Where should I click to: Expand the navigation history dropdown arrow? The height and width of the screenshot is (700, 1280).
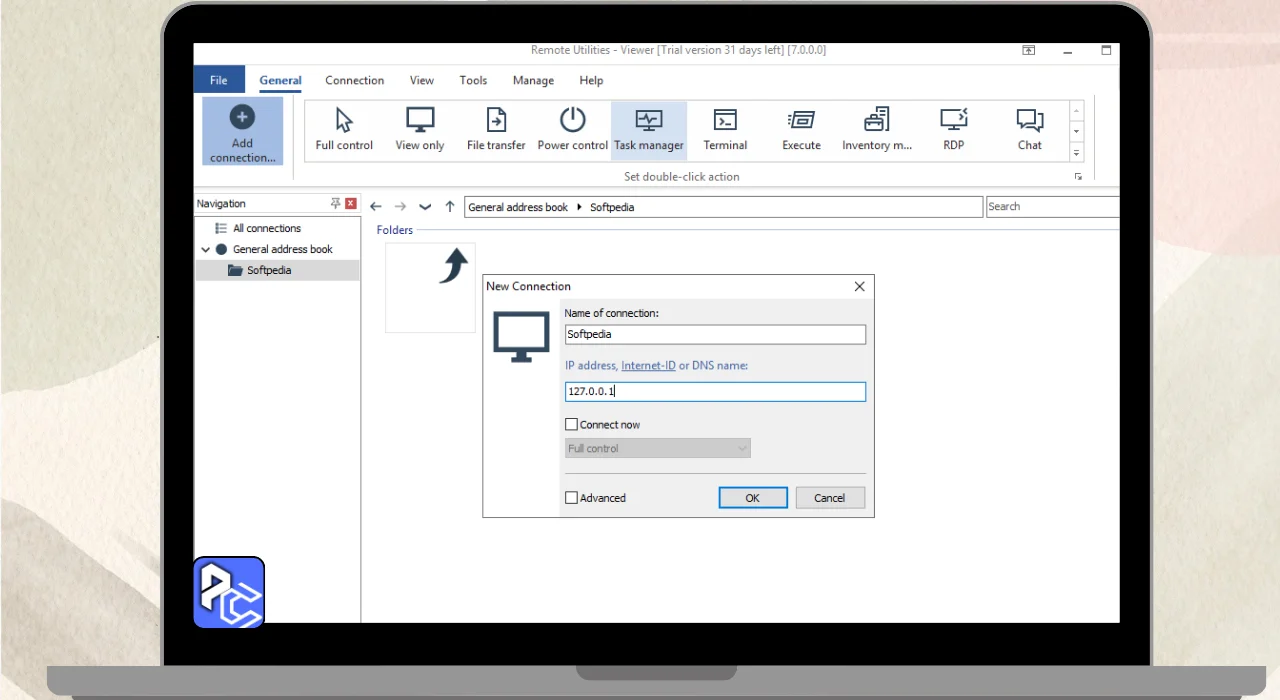425,207
